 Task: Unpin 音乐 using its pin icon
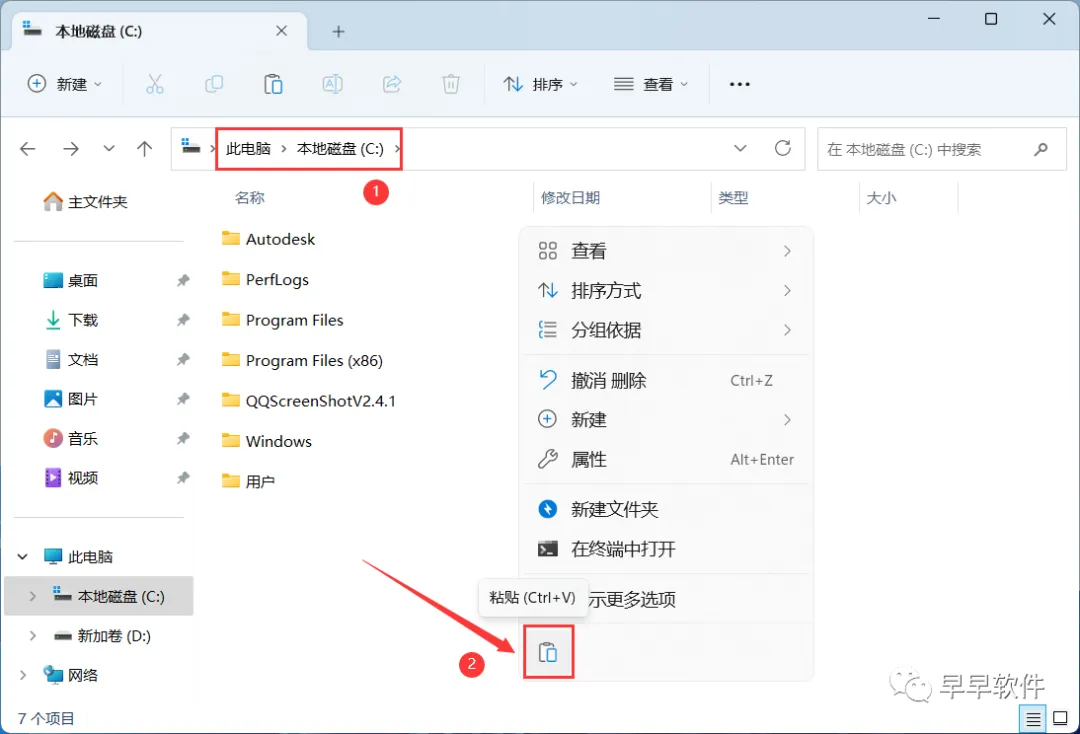click(x=183, y=439)
